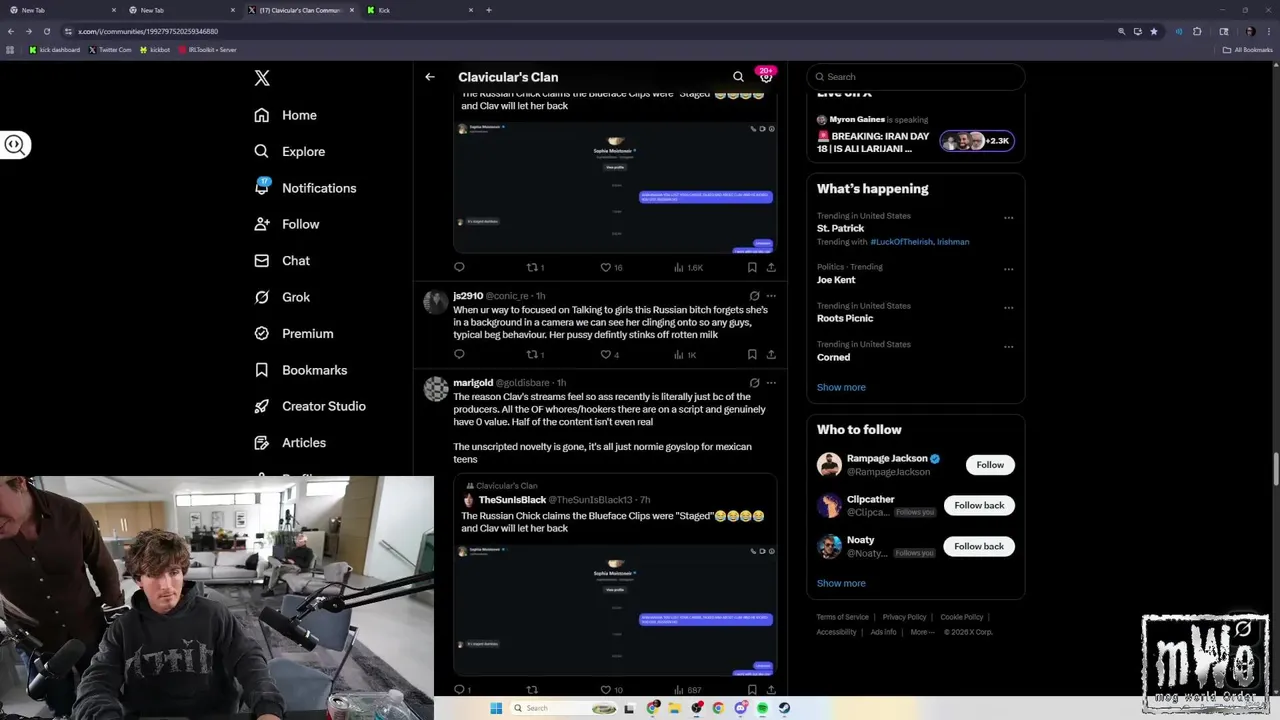1280x720 pixels.
Task: Reload the page with the refresh icon
Action: click(x=46, y=31)
